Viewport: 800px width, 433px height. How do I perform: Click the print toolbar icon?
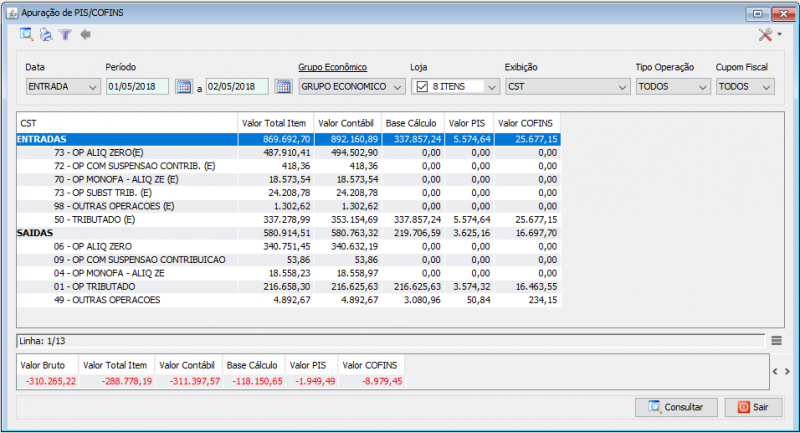[46, 35]
